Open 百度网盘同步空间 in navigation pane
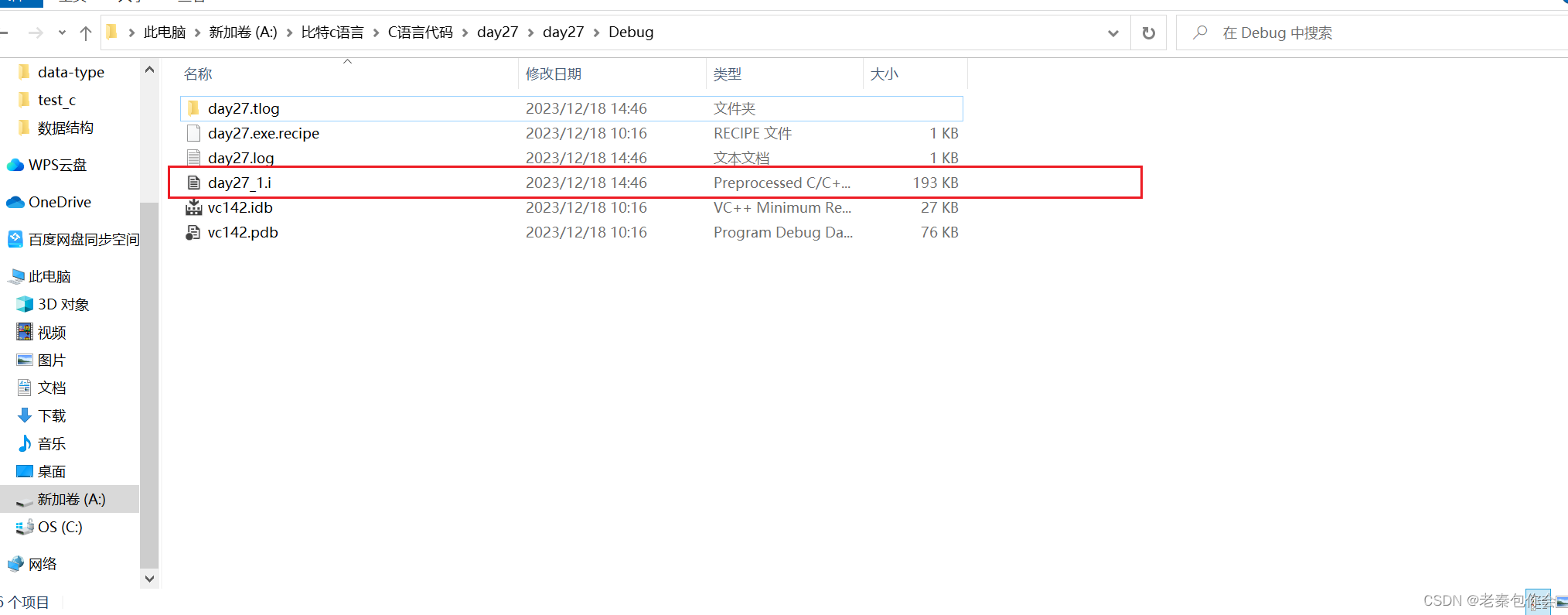The width and height of the screenshot is (1568, 615). [x=84, y=239]
